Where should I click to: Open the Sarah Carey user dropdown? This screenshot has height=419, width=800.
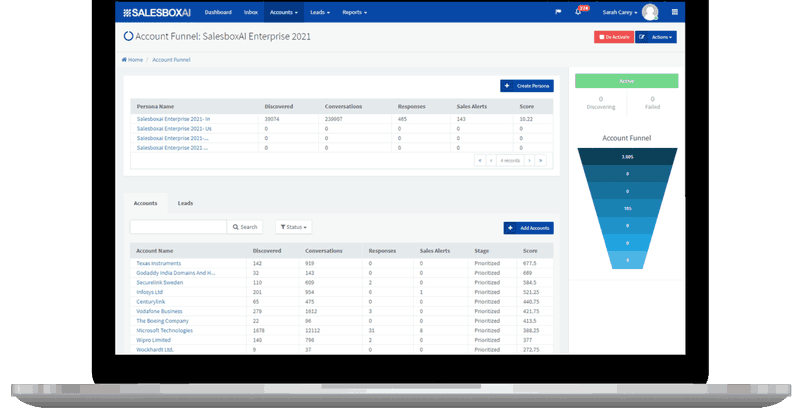point(619,12)
